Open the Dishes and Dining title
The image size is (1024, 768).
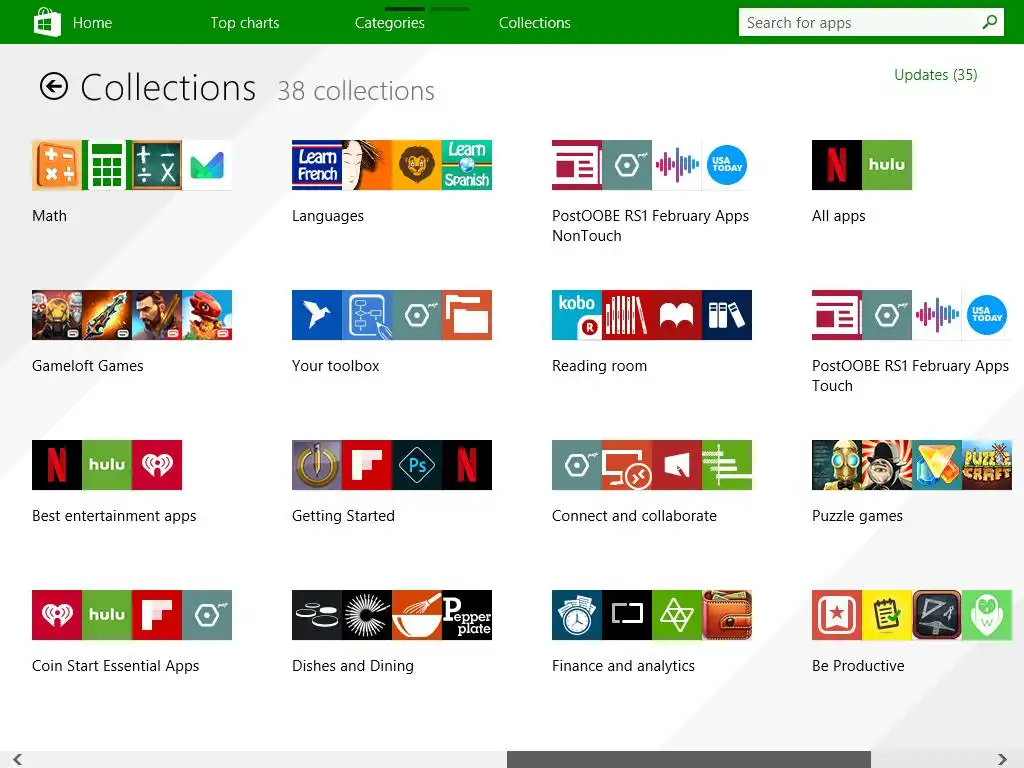(353, 666)
